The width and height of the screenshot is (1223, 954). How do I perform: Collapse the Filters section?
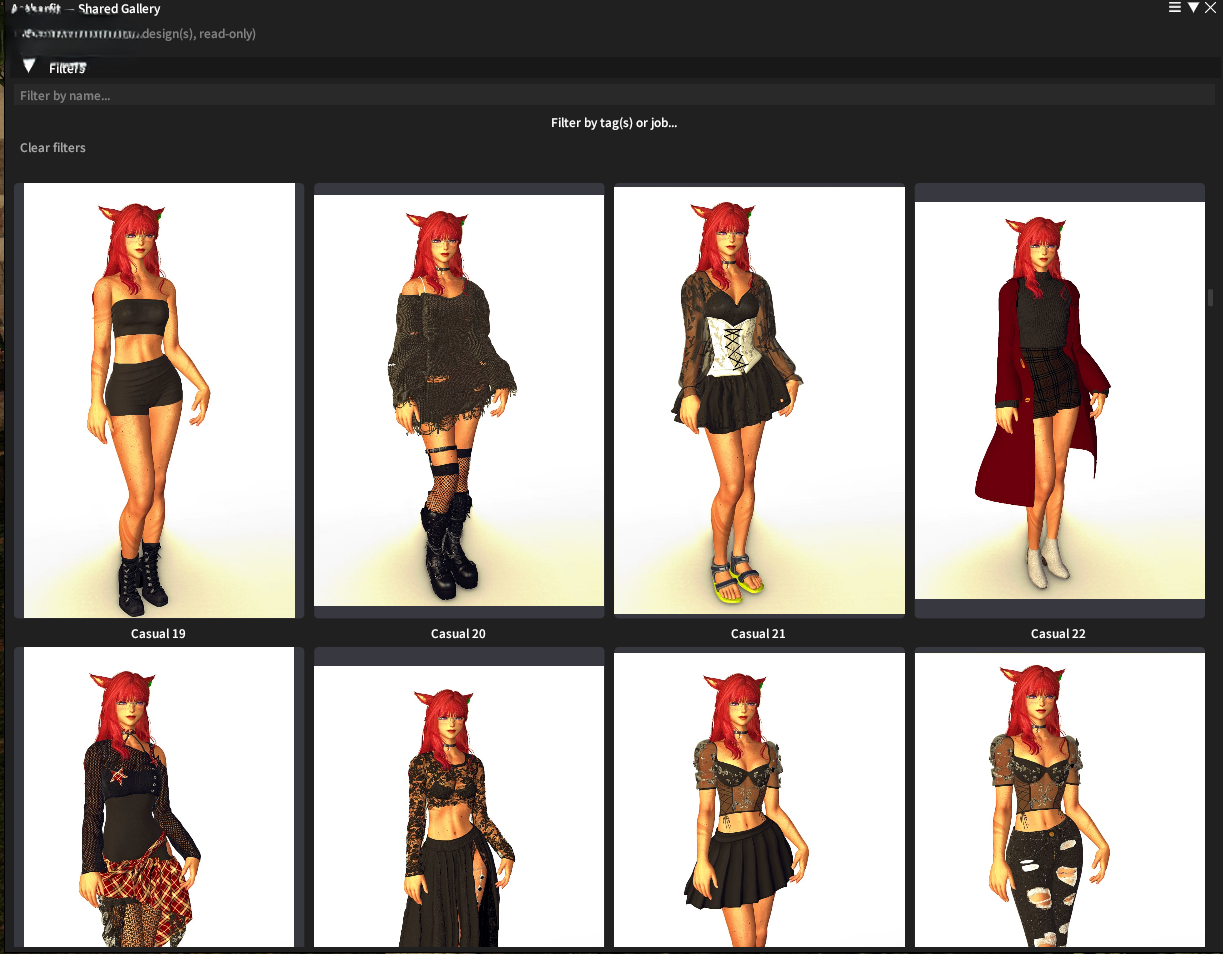click(29, 67)
